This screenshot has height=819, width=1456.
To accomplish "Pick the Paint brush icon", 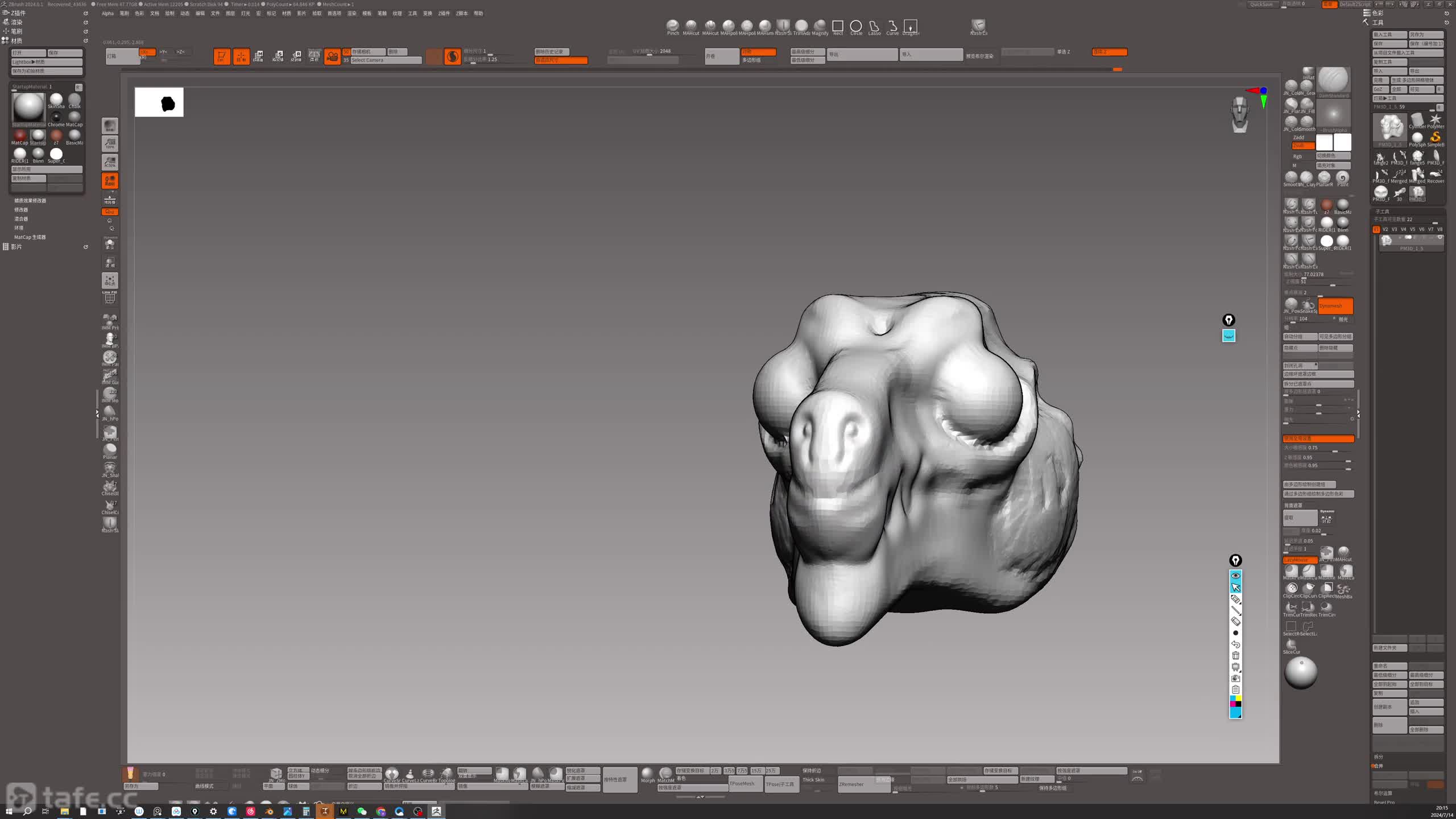I will (x=1342, y=177).
